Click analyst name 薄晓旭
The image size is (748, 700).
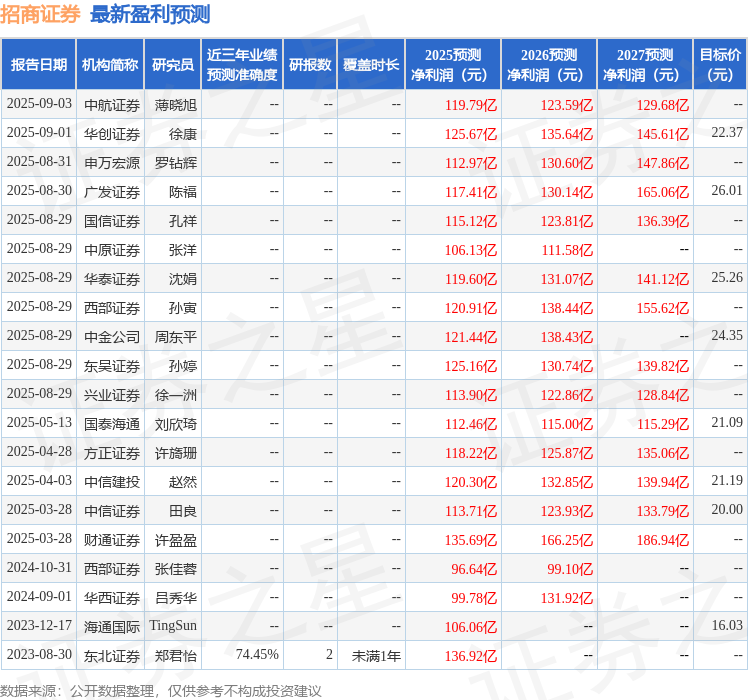click(176, 105)
